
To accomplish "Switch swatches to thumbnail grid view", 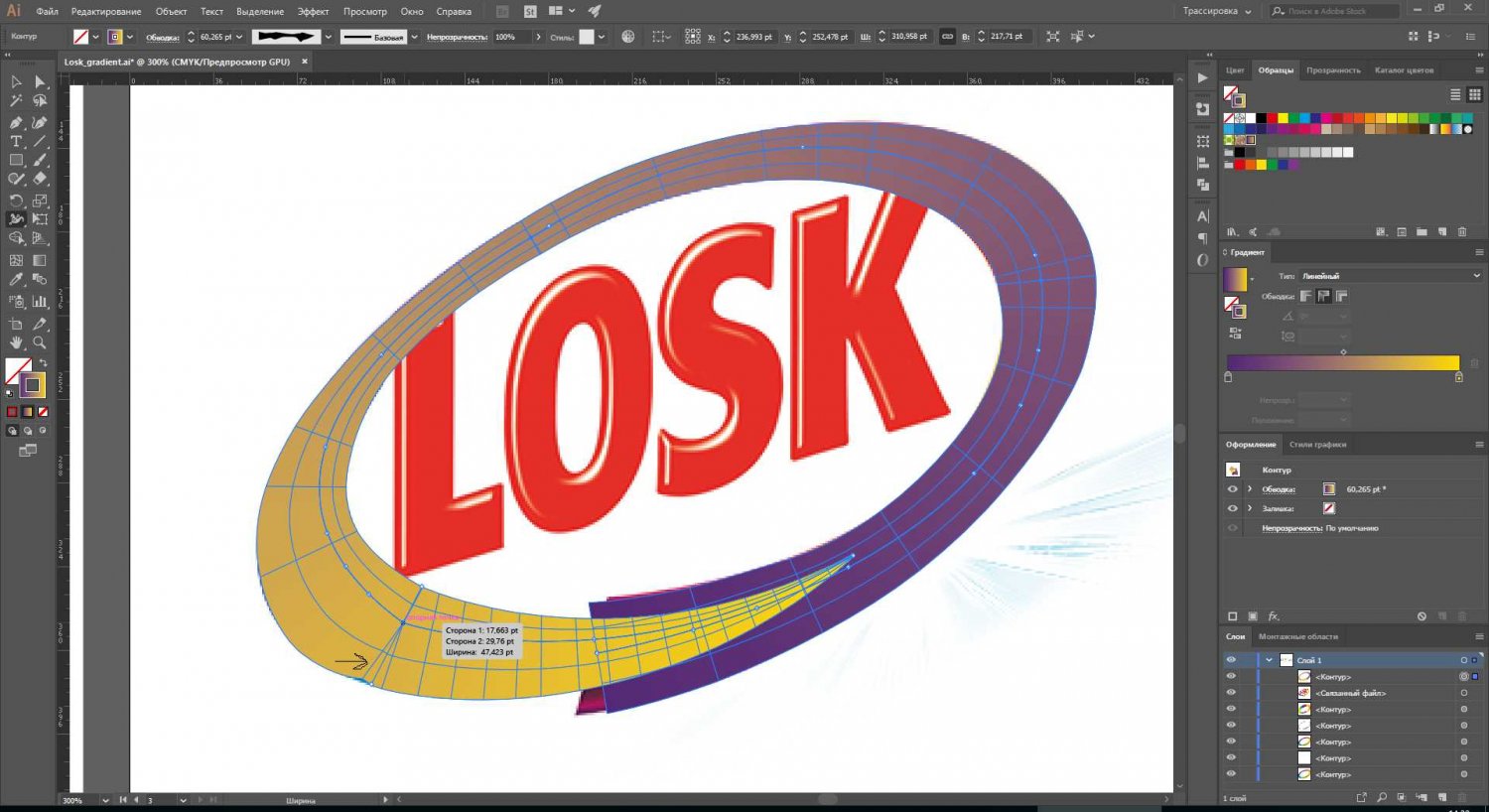I will (x=1474, y=94).
